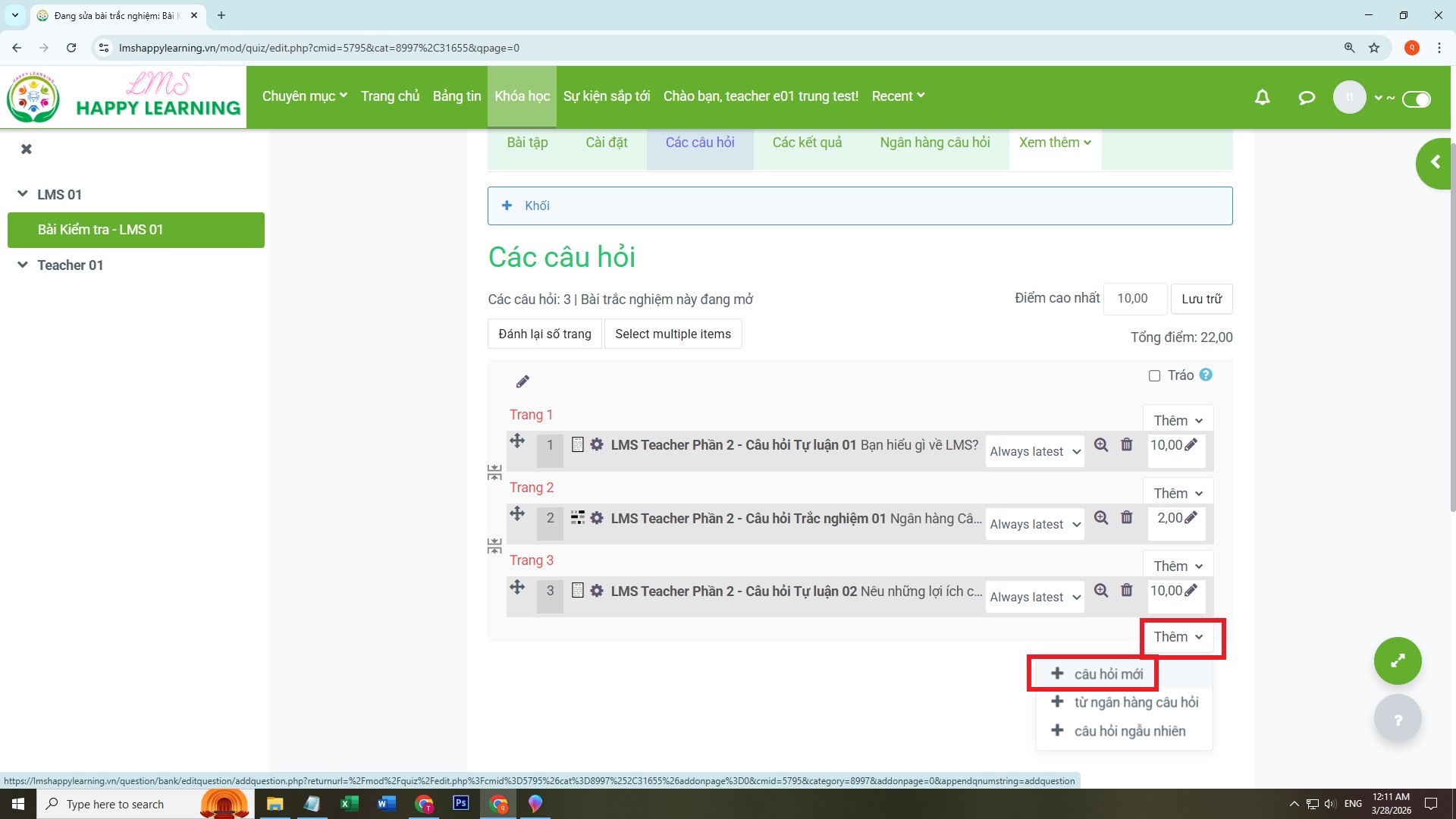Delete question 2 using trash icon
Screen dimensions: 1456x819
pyautogui.click(x=1127, y=518)
